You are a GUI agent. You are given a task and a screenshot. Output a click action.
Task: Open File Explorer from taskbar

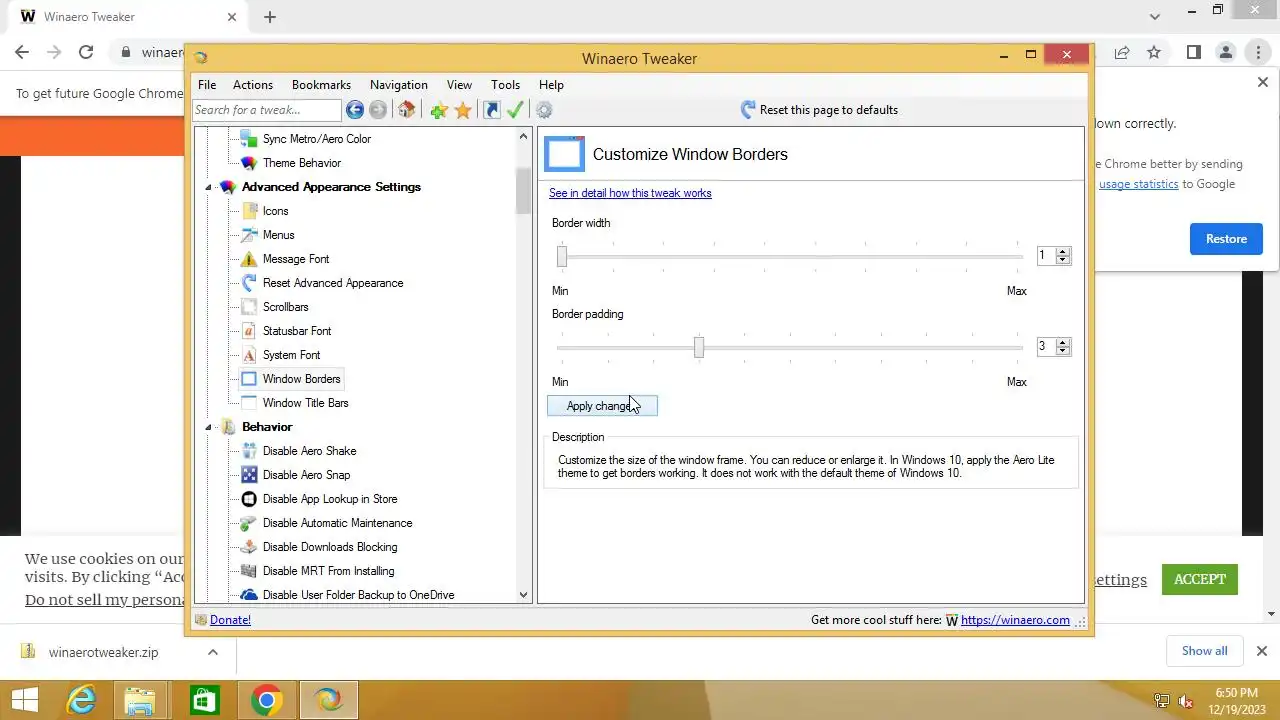(x=141, y=700)
